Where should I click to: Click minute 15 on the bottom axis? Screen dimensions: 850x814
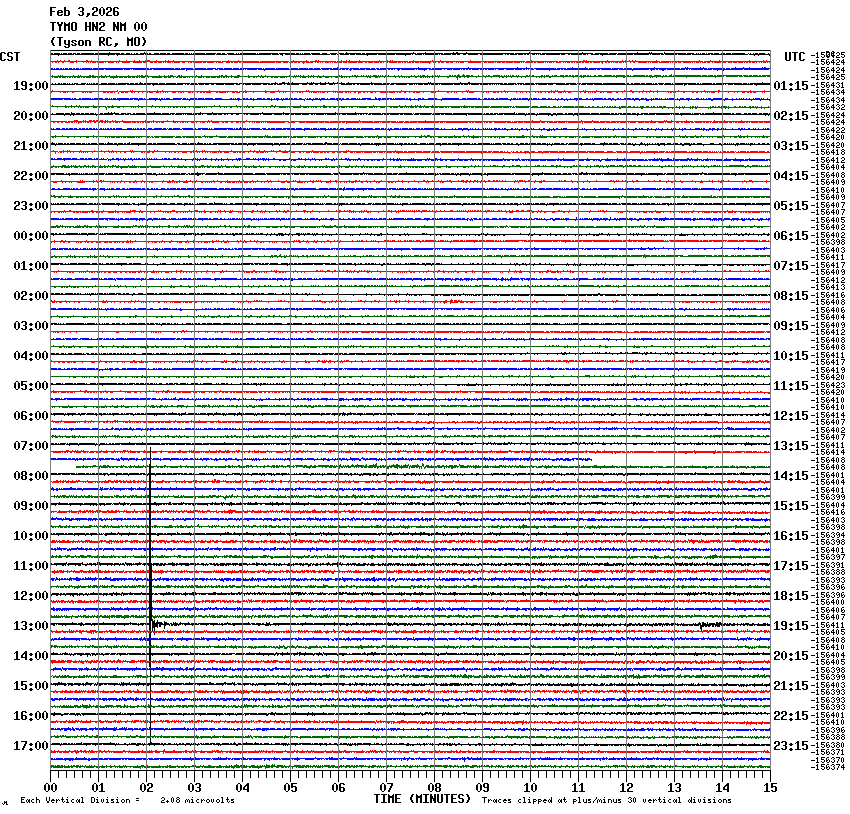pyautogui.click(x=769, y=788)
